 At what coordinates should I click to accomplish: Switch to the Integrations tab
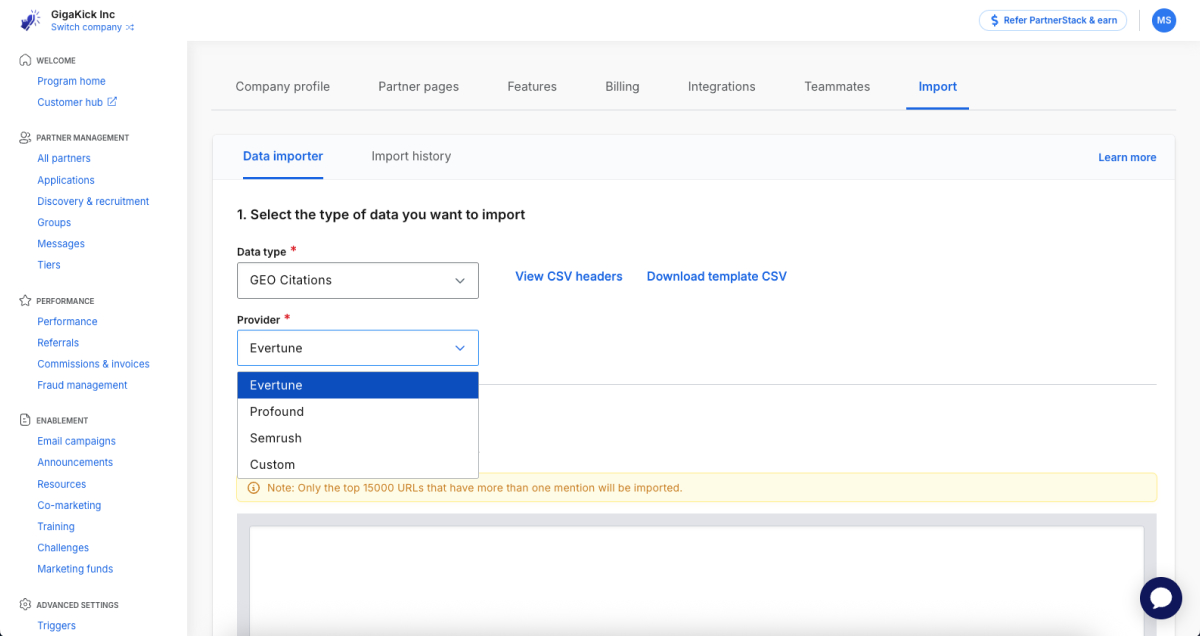pyautogui.click(x=721, y=86)
